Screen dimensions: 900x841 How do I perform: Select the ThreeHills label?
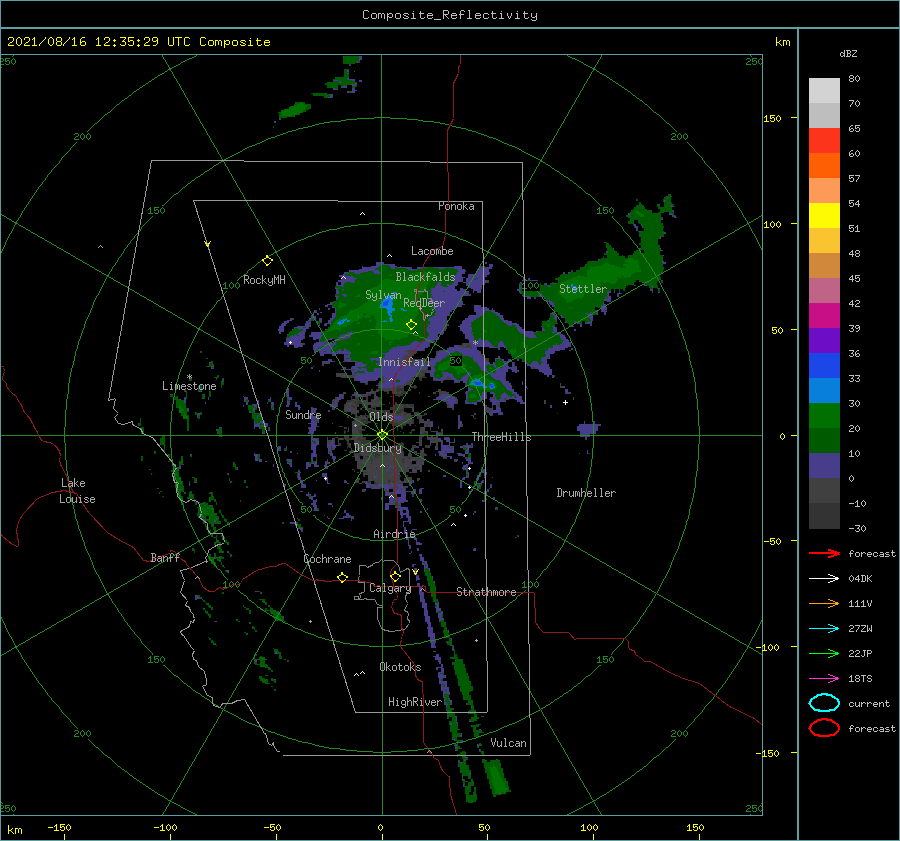[x=501, y=437]
